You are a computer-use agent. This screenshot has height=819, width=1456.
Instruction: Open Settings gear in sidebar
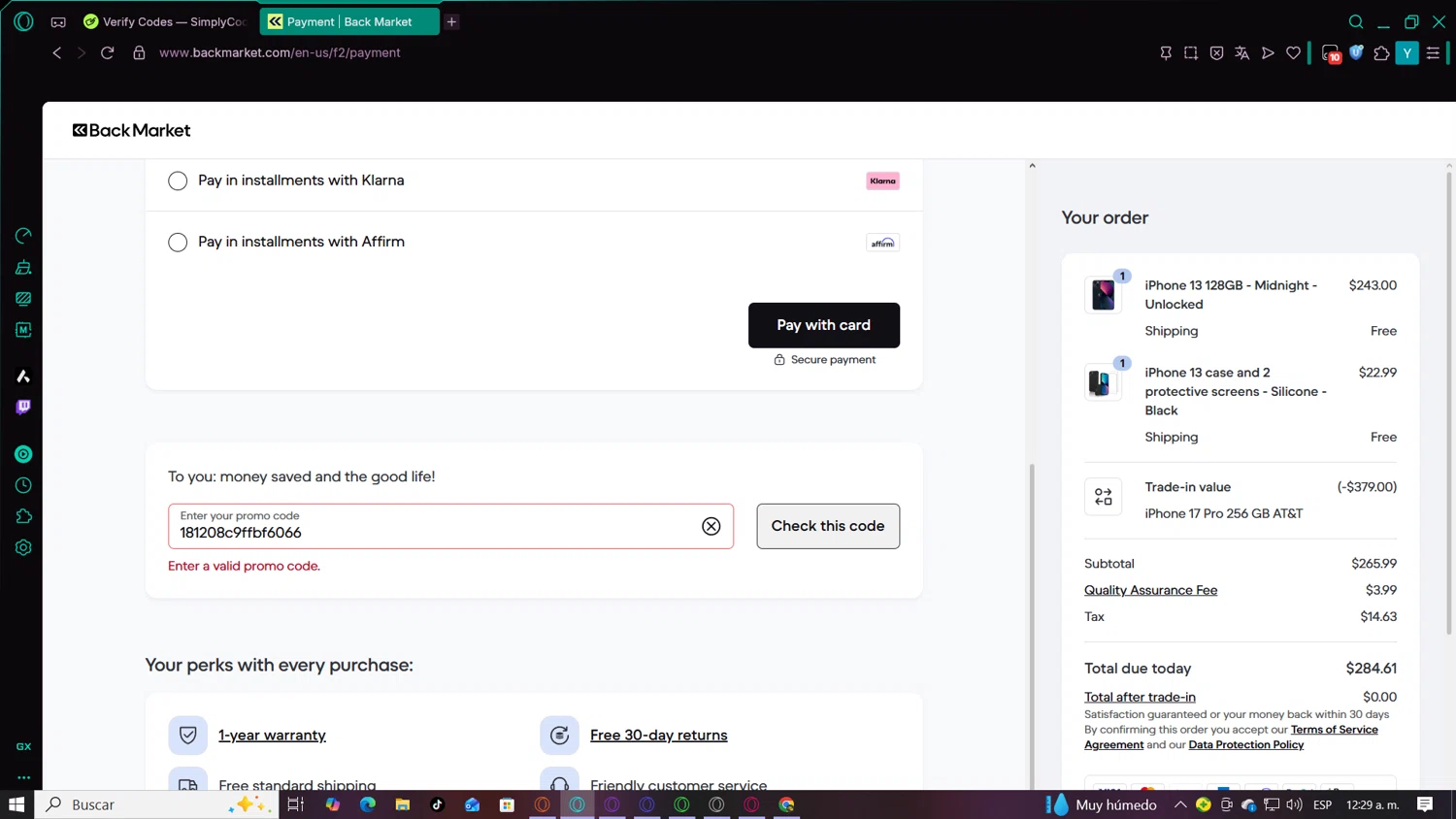pyautogui.click(x=23, y=547)
